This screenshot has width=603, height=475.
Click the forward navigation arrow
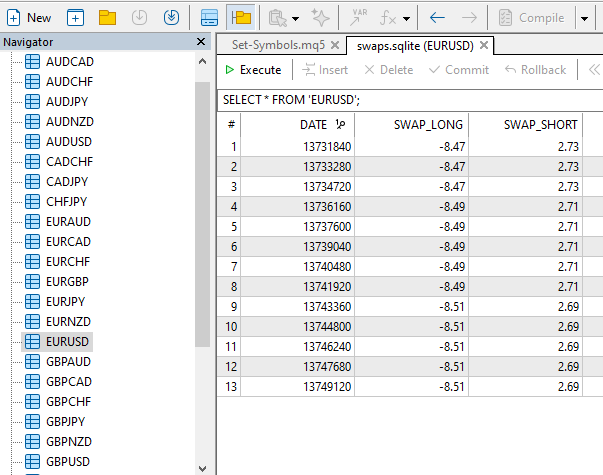470,17
